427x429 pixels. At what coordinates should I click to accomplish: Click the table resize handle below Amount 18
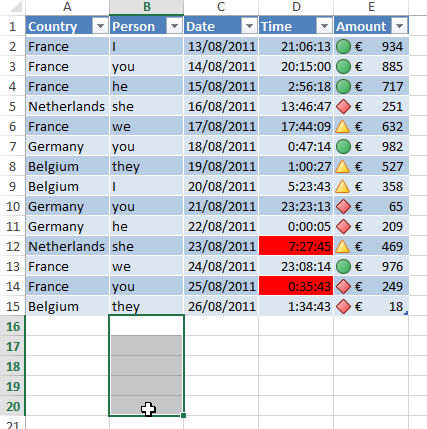click(x=406, y=313)
